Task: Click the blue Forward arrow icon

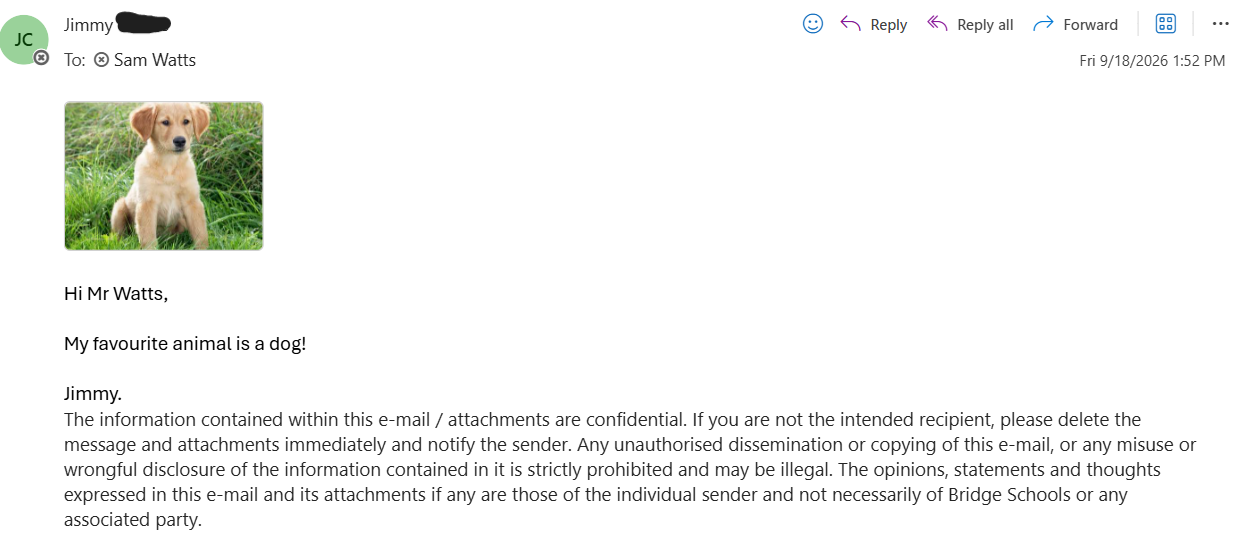Action: point(1043,24)
